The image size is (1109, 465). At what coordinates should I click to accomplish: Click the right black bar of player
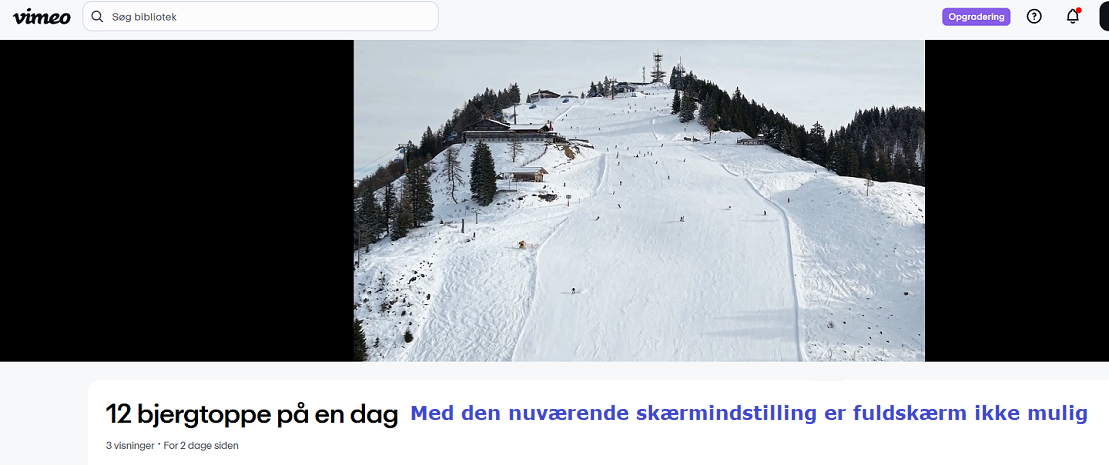tap(1017, 200)
